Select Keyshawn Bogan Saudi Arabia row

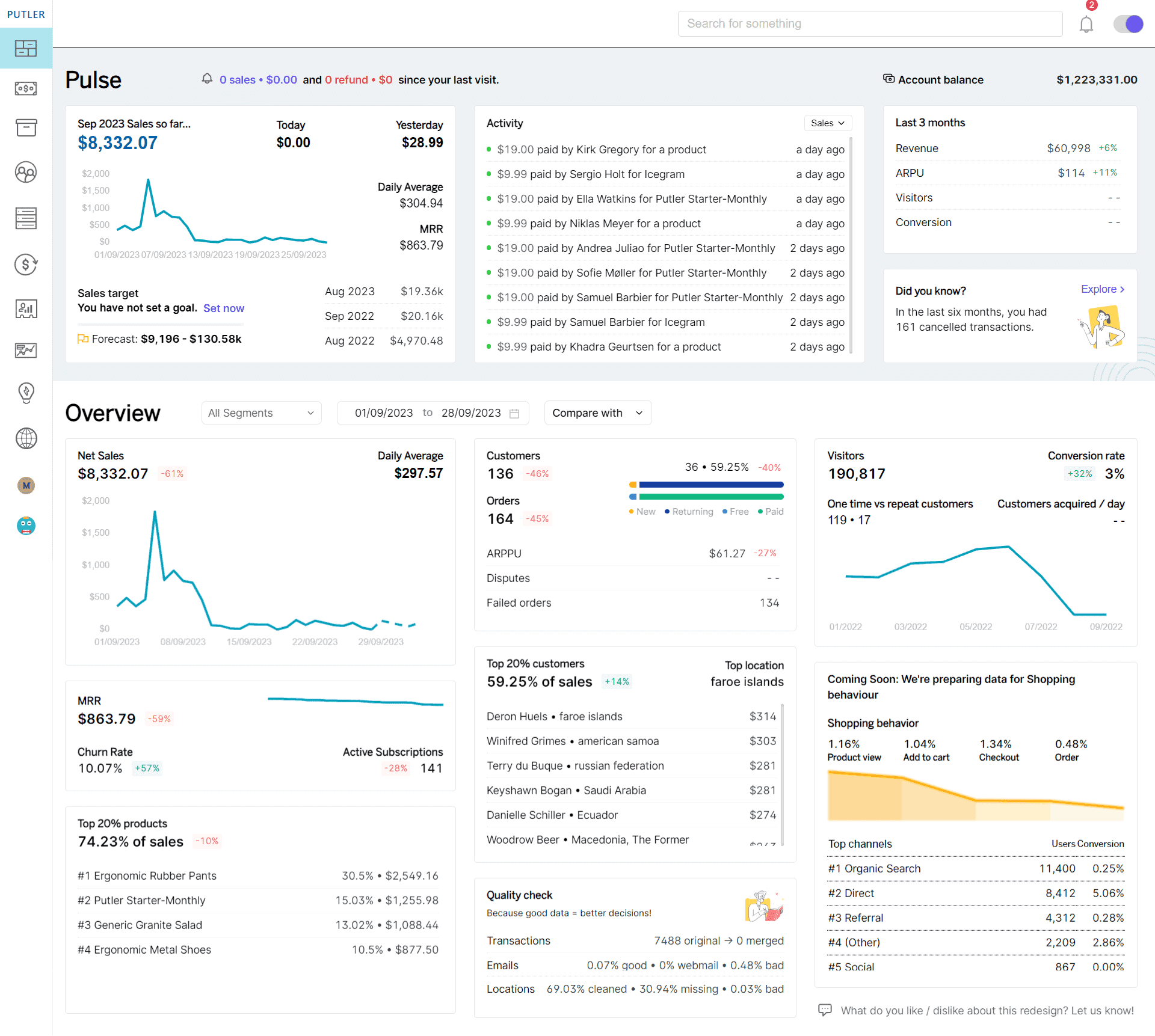(632, 791)
